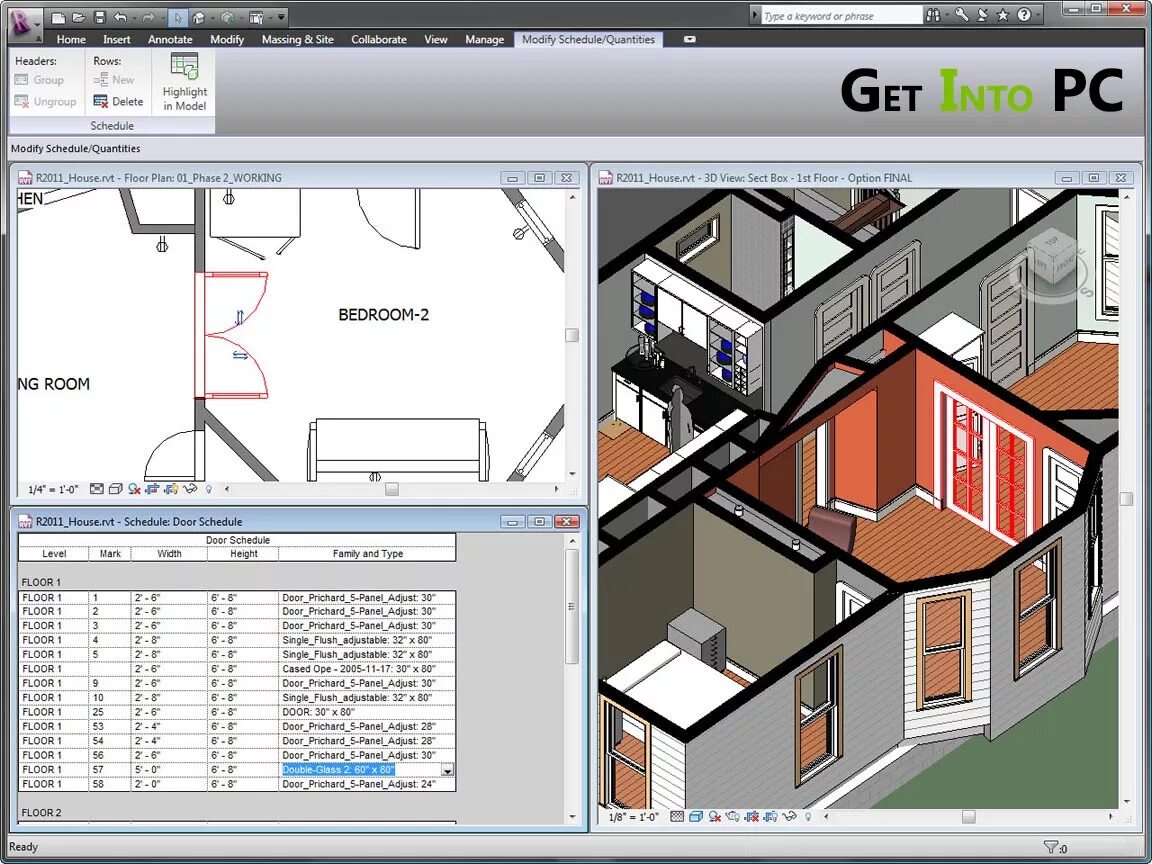This screenshot has width=1152, height=864.
Task: Open the Manage ribbon tab
Action: (484, 40)
